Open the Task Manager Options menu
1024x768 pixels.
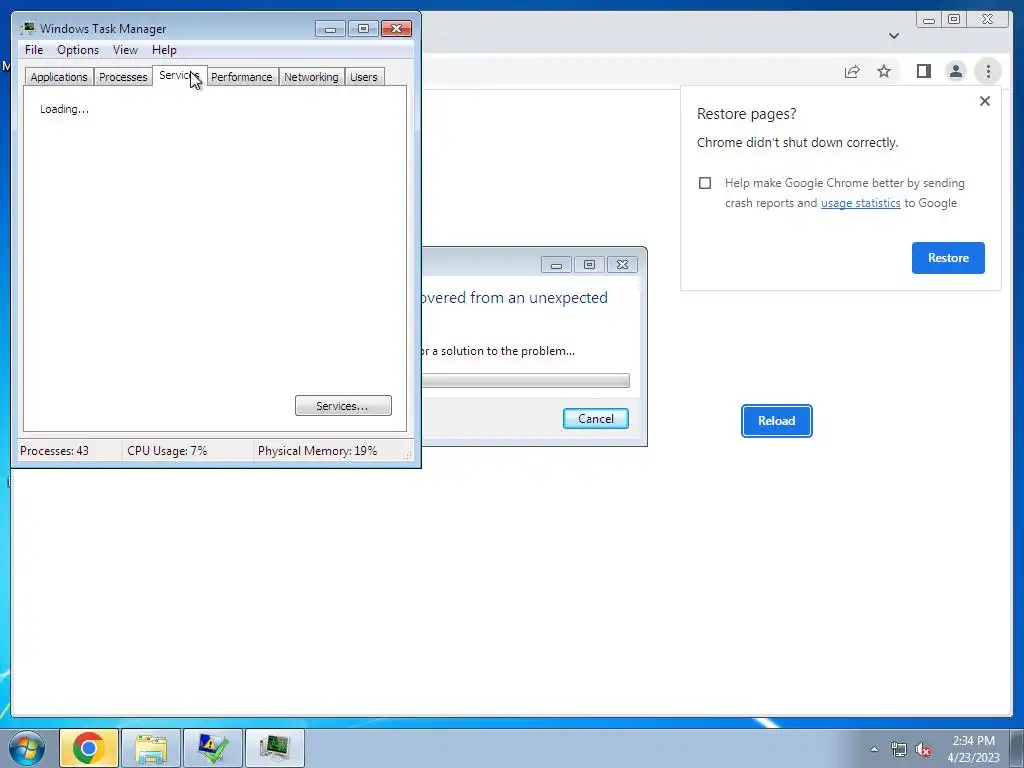coord(78,50)
